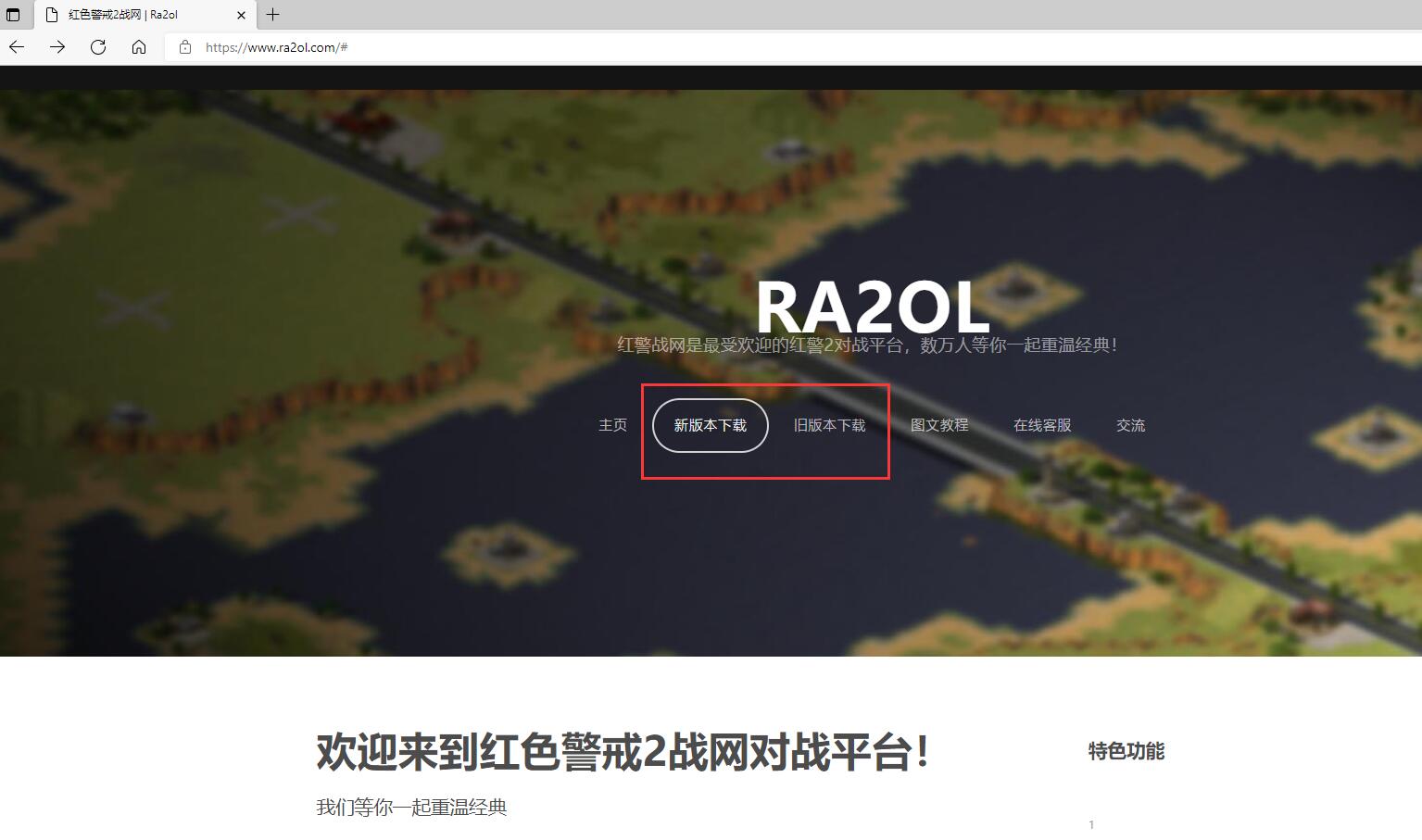This screenshot has width=1422, height=840.
Task: Click the 欢迎来到红色警戒2战网对战平台 heading
Action: tap(623, 751)
